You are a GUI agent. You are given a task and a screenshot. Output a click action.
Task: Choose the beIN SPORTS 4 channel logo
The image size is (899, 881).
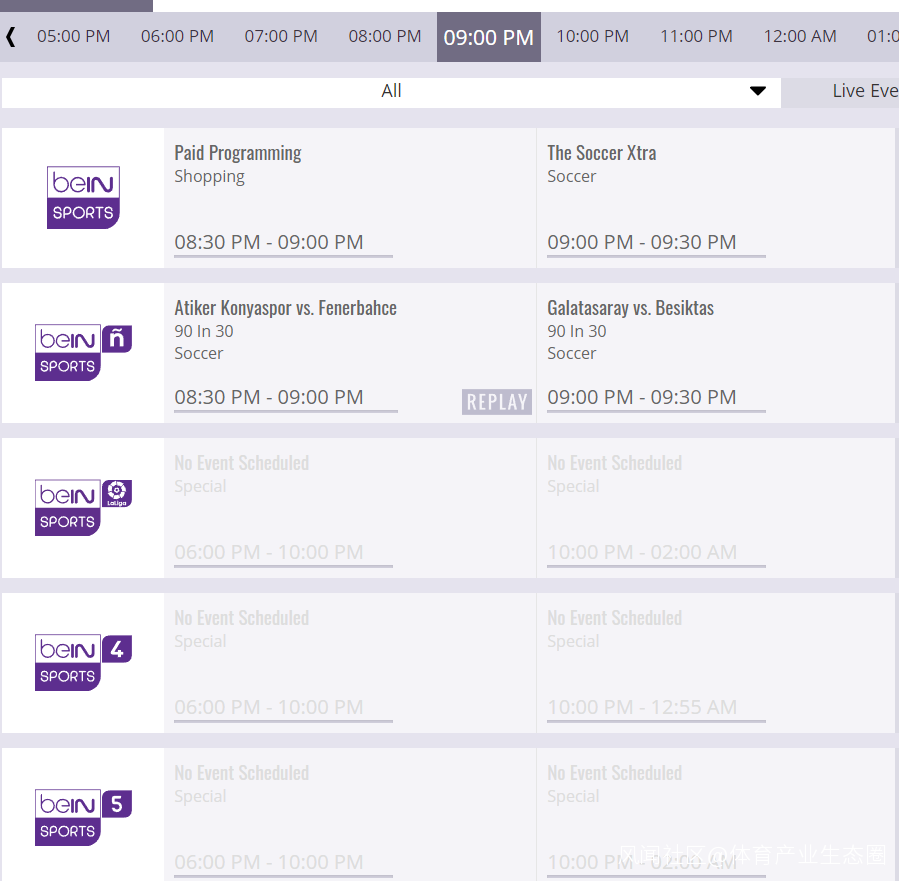tap(83, 662)
